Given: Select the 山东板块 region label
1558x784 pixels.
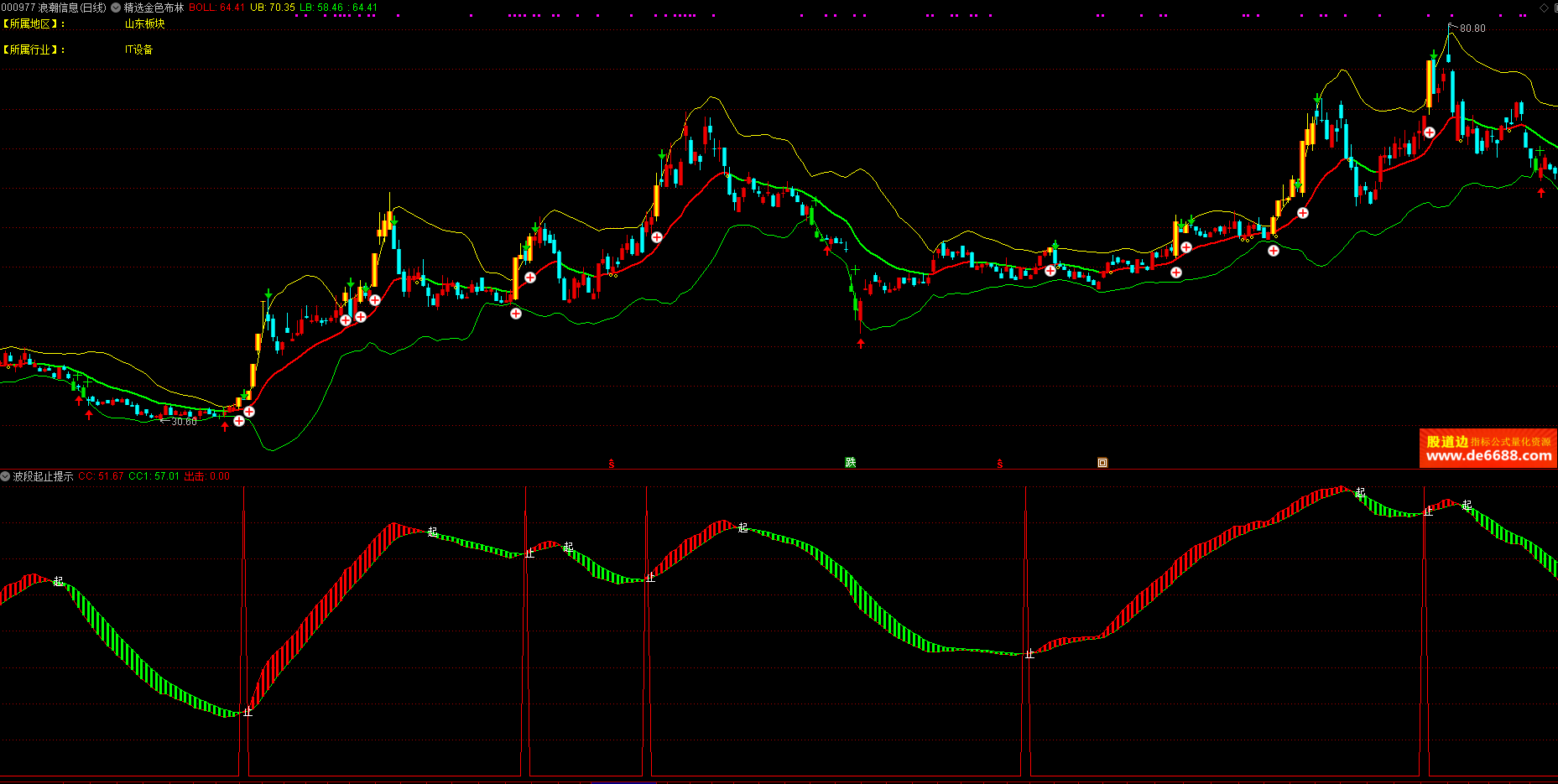Looking at the screenshot, I should (x=145, y=24).
